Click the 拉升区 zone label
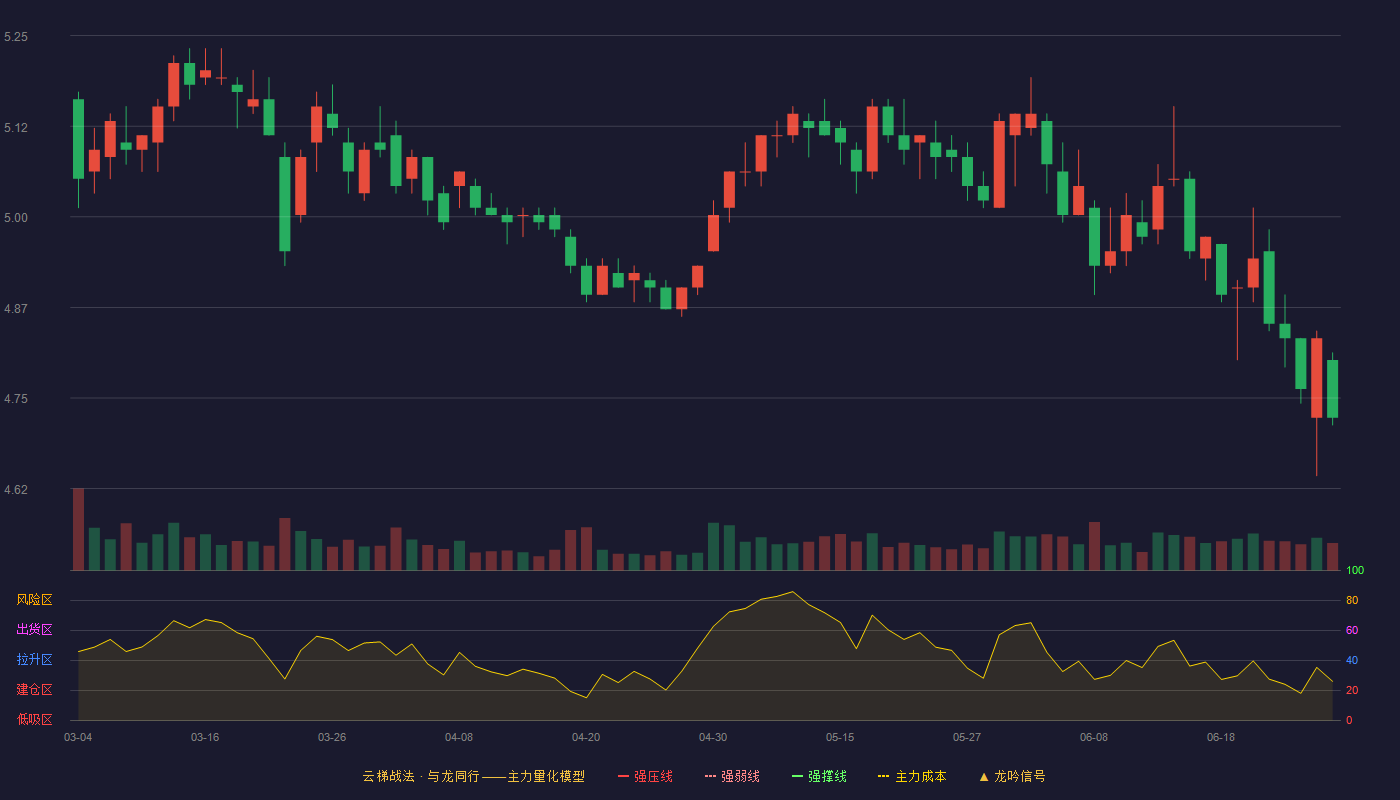Screen dimensions: 1400x800 pos(34,660)
